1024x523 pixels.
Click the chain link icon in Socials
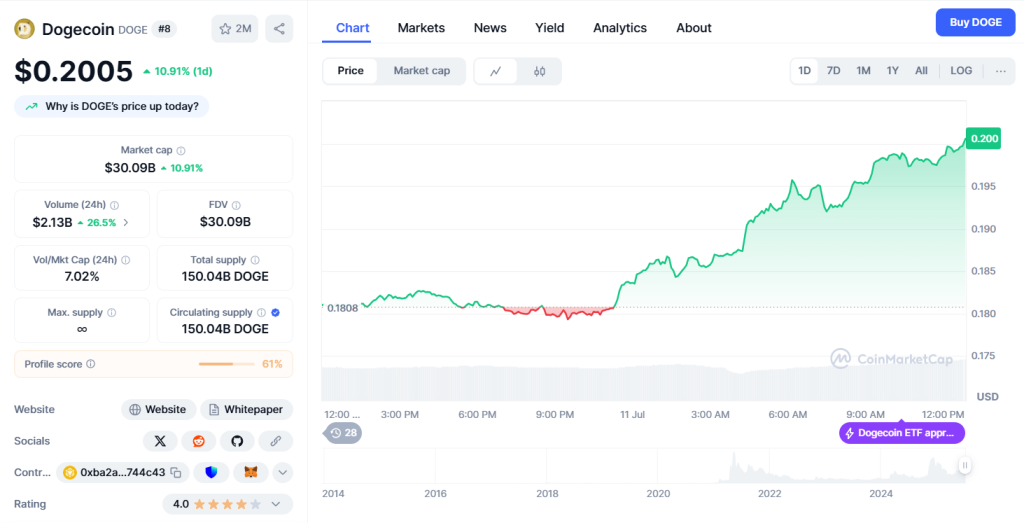pos(276,441)
